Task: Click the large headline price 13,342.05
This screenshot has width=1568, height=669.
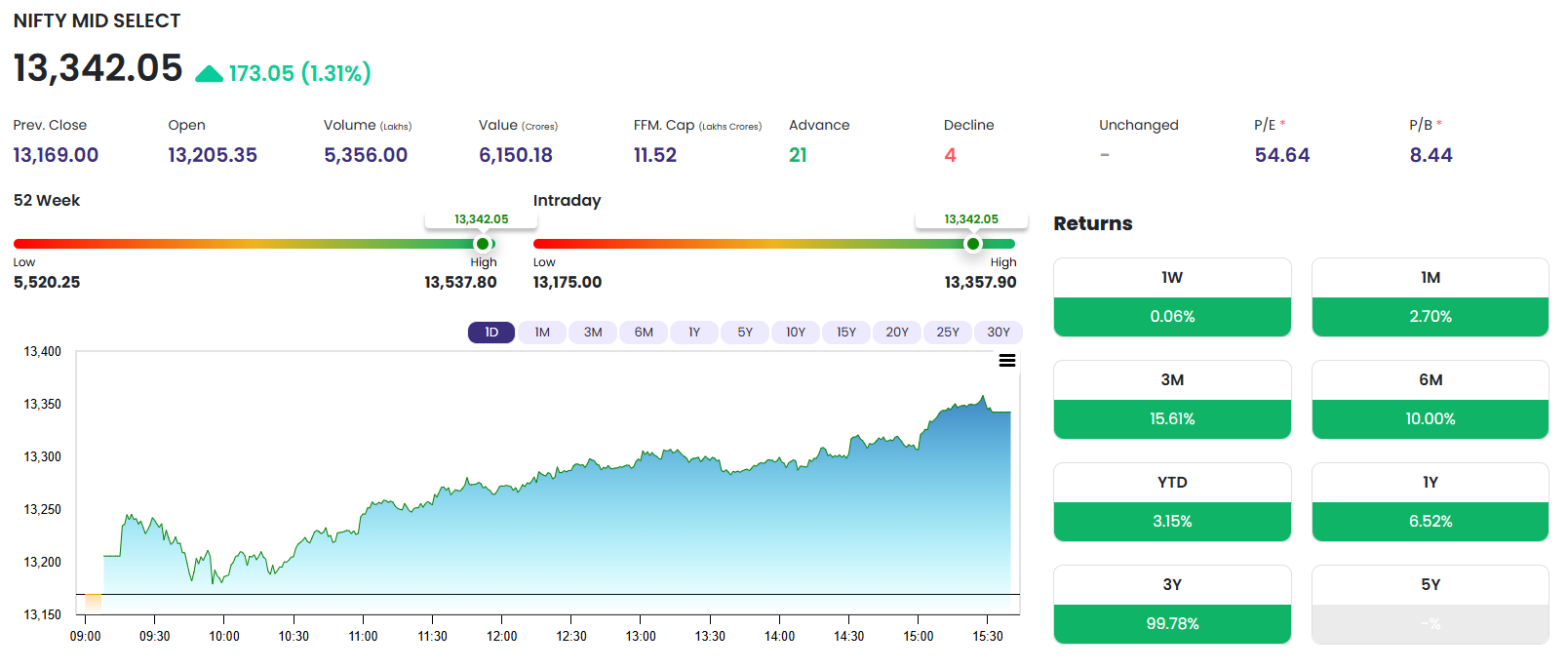Action: 98,68
